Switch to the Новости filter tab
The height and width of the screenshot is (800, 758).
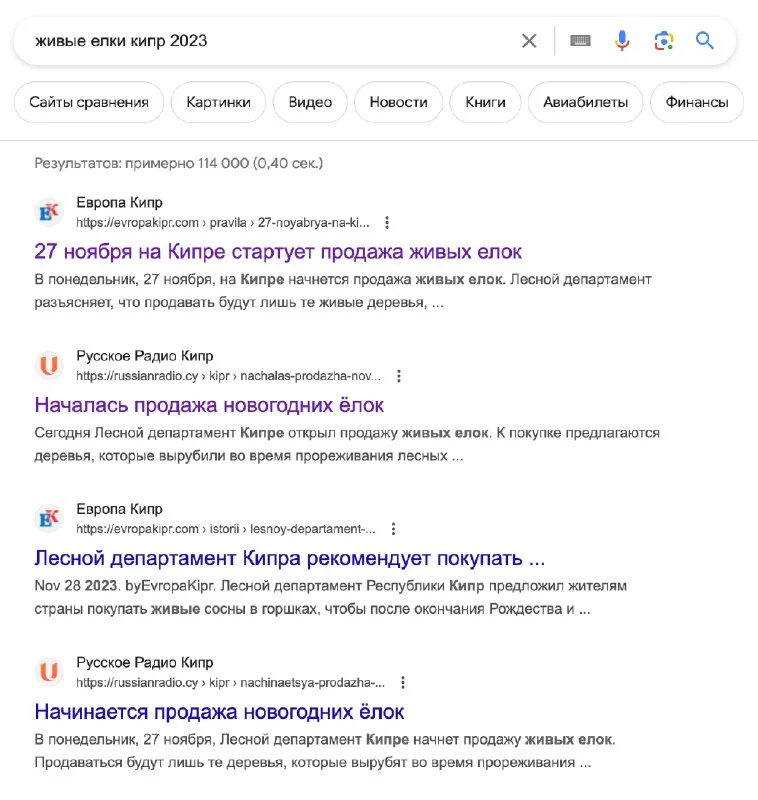point(398,102)
